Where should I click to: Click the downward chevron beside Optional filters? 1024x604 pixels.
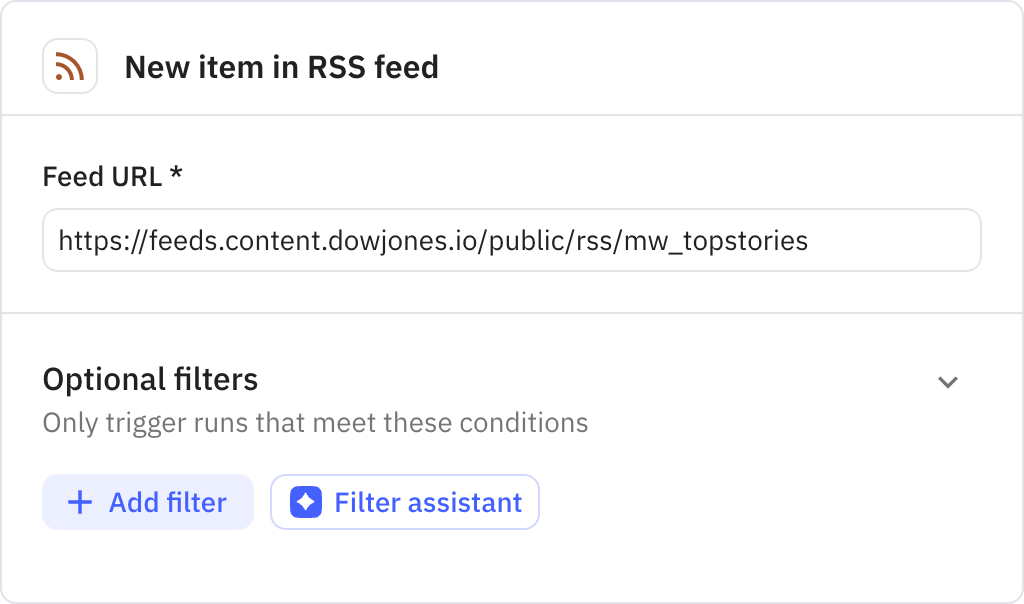tap(948, 382)
